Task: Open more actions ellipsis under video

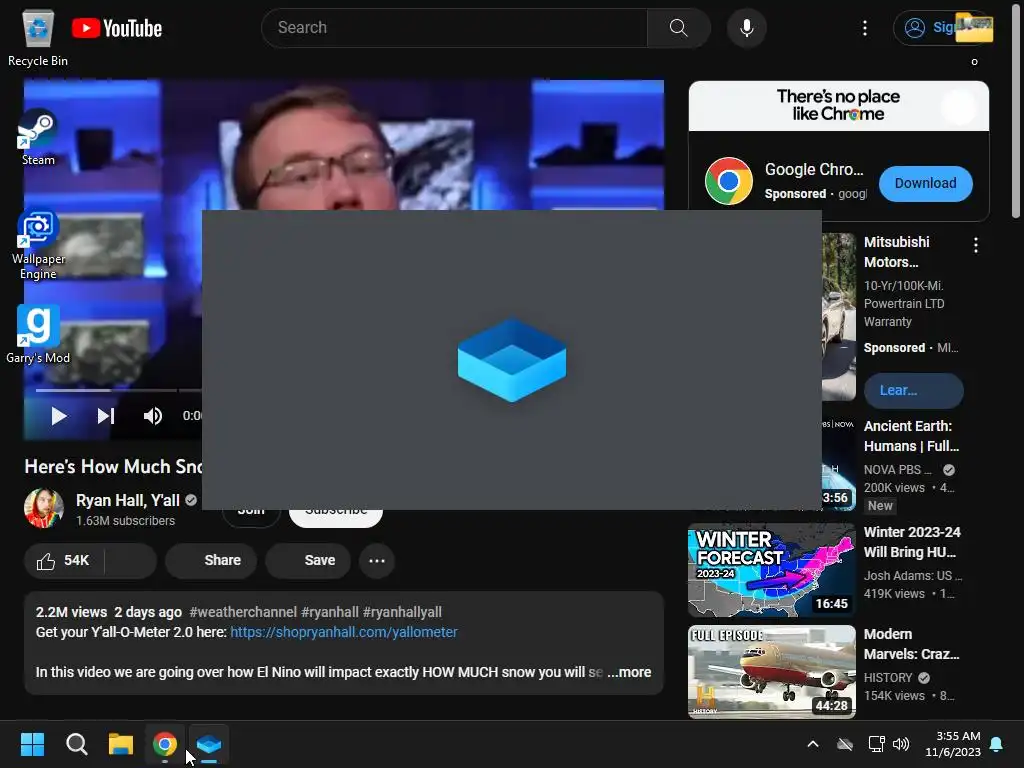Action: 377,560
